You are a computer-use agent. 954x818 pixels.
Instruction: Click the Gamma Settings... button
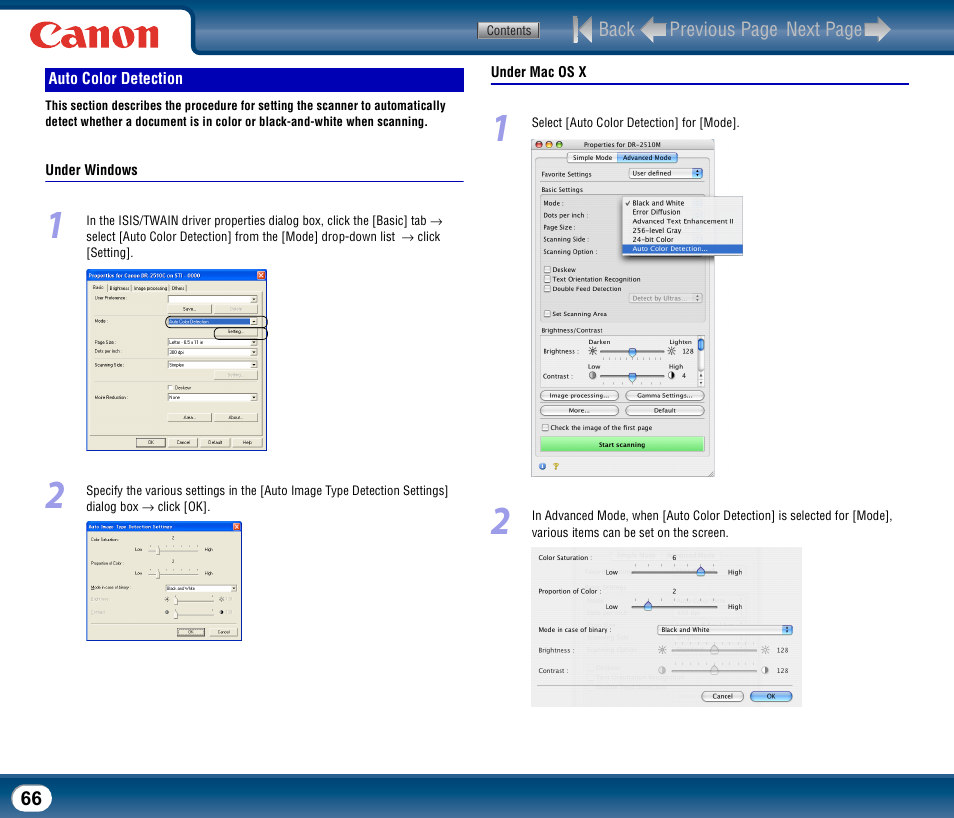point(665,396)
